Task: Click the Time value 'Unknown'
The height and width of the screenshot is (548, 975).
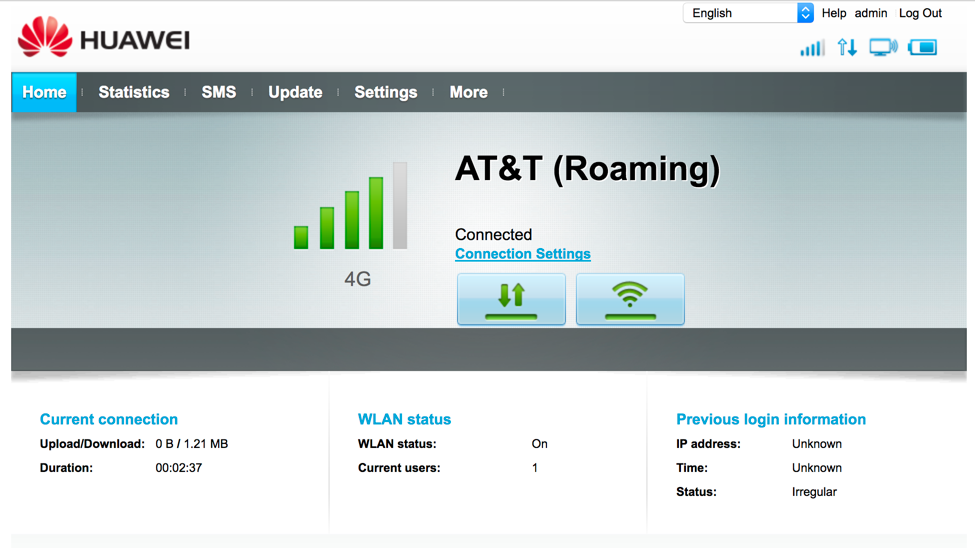Action: coord(817,468)
